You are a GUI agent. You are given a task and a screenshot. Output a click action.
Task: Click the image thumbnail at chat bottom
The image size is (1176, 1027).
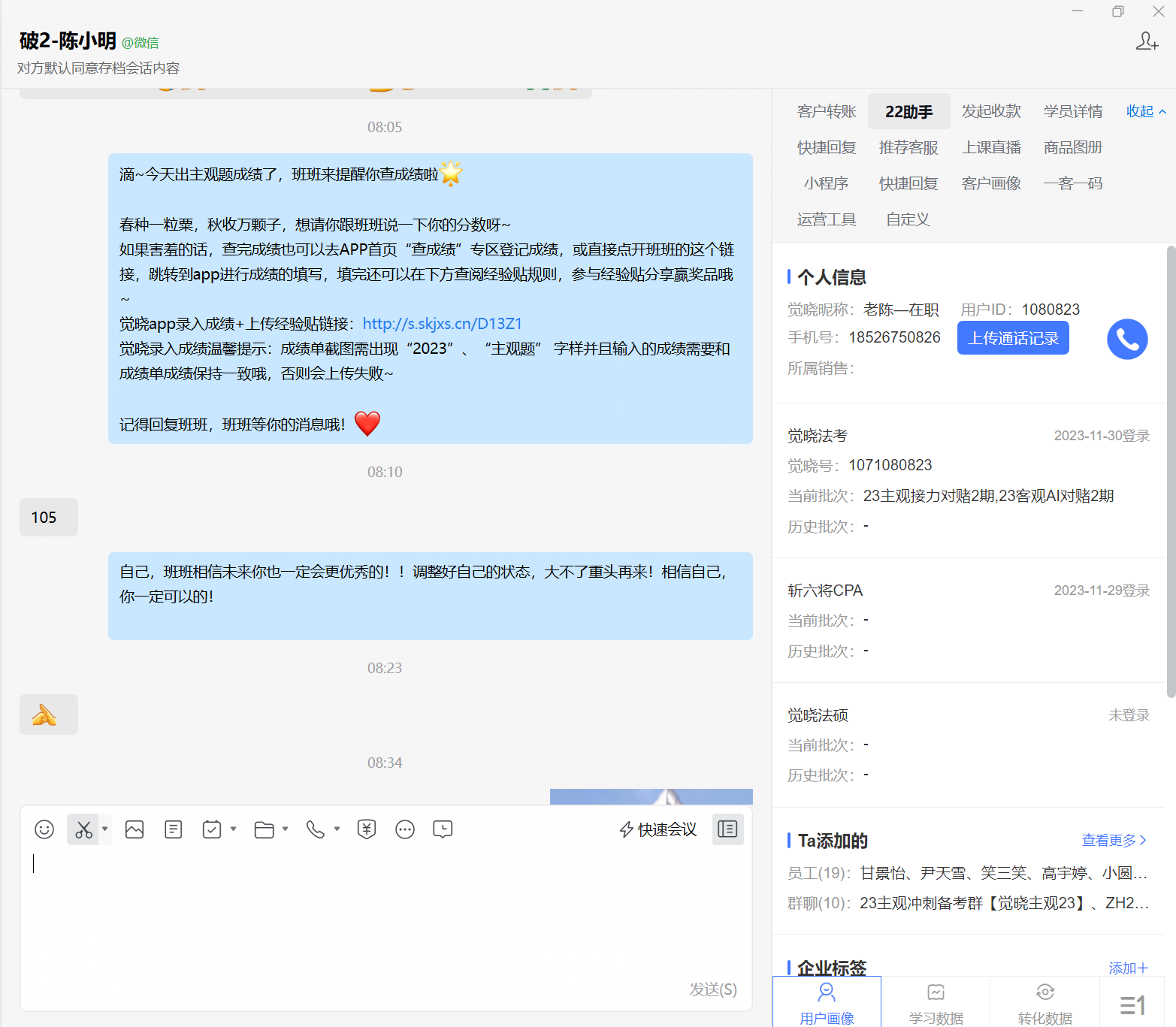[x=651, y=797]
